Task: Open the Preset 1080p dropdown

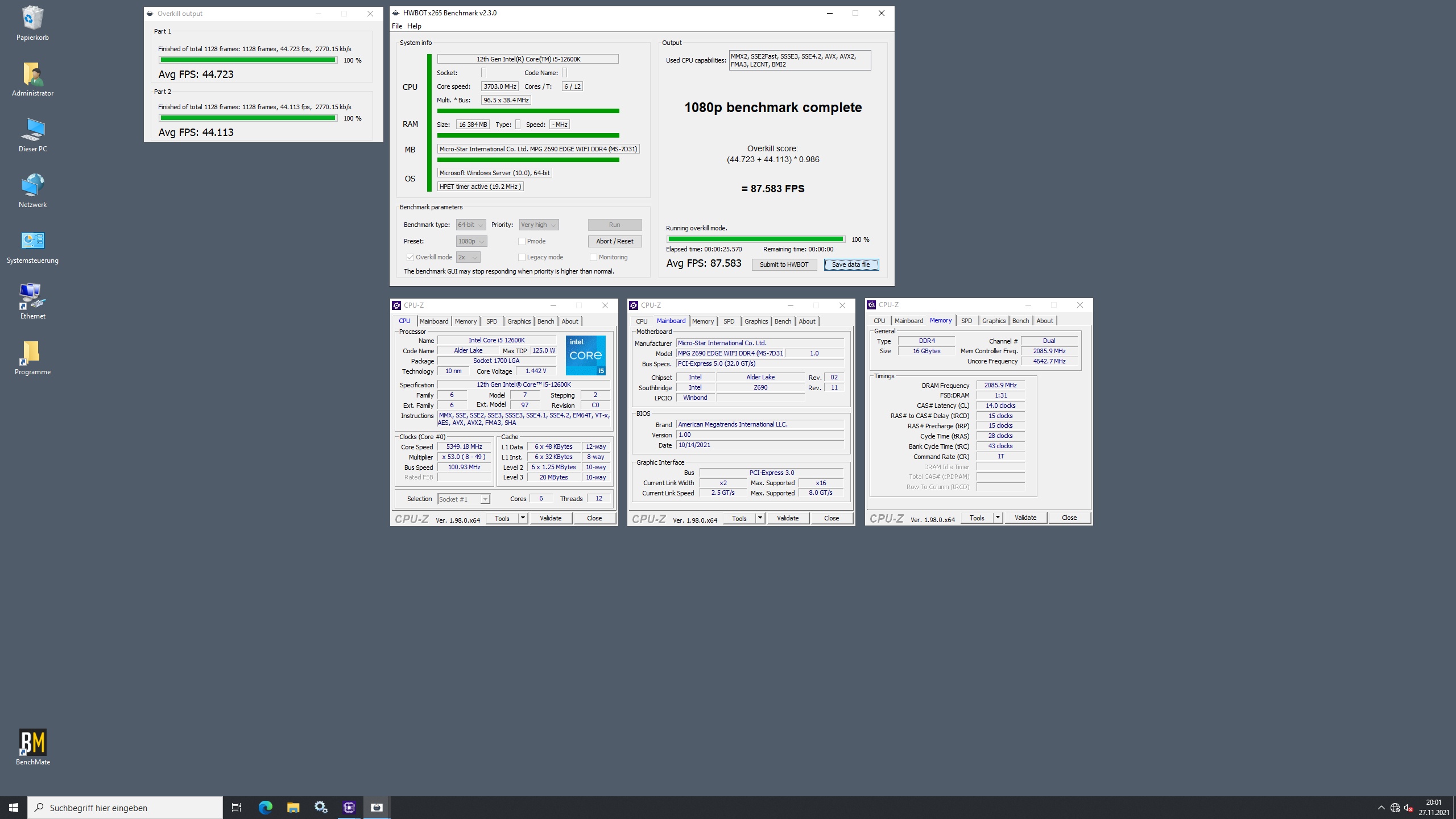Action: coord(471,241)
